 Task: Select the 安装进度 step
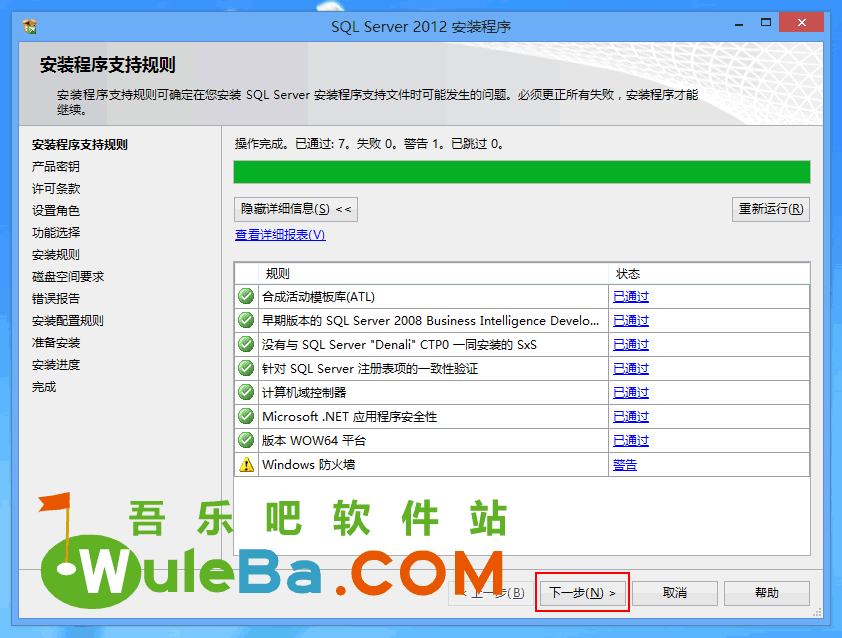(56, 365)
